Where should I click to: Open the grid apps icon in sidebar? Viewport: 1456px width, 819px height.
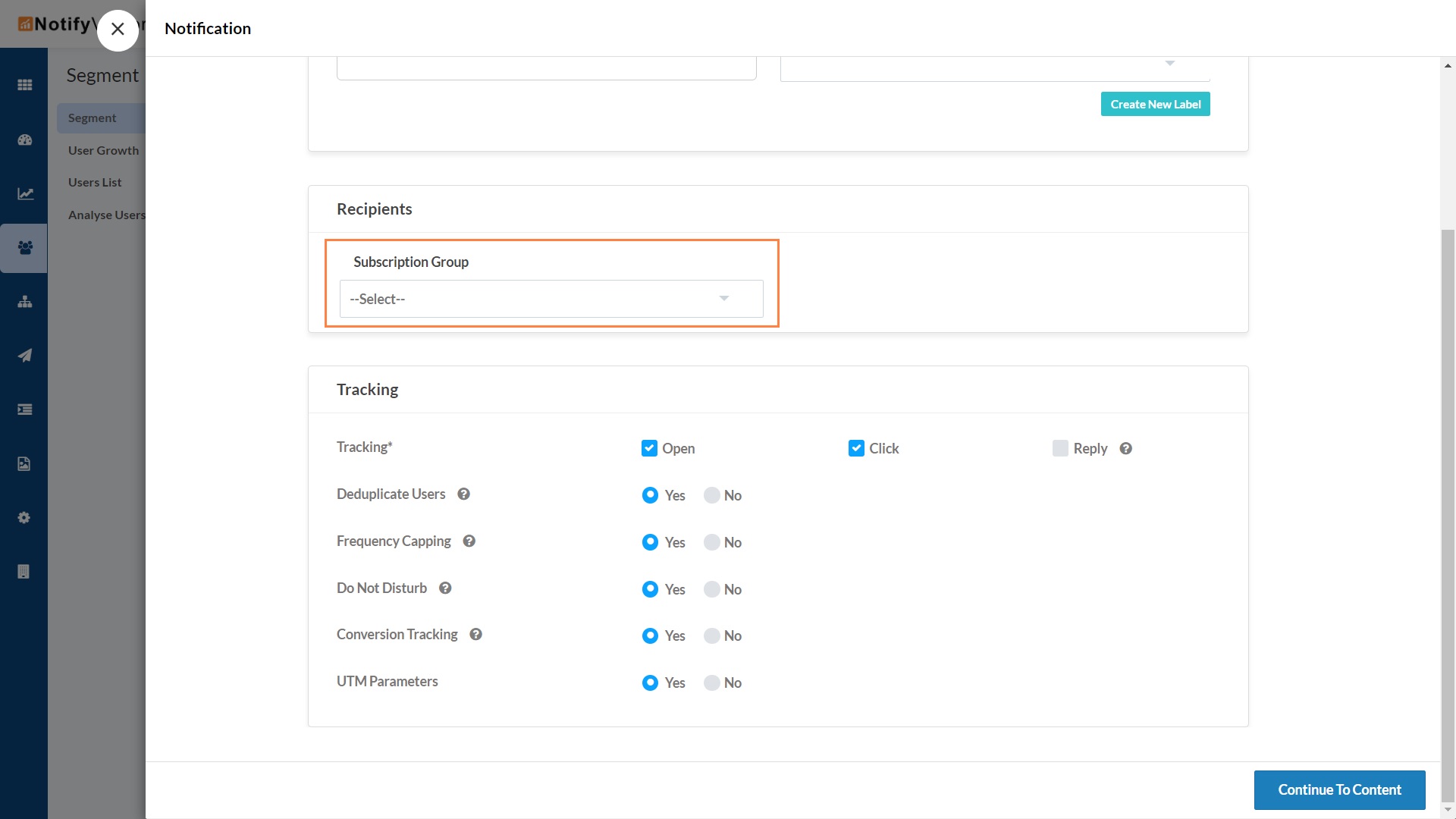coord(24,85)
